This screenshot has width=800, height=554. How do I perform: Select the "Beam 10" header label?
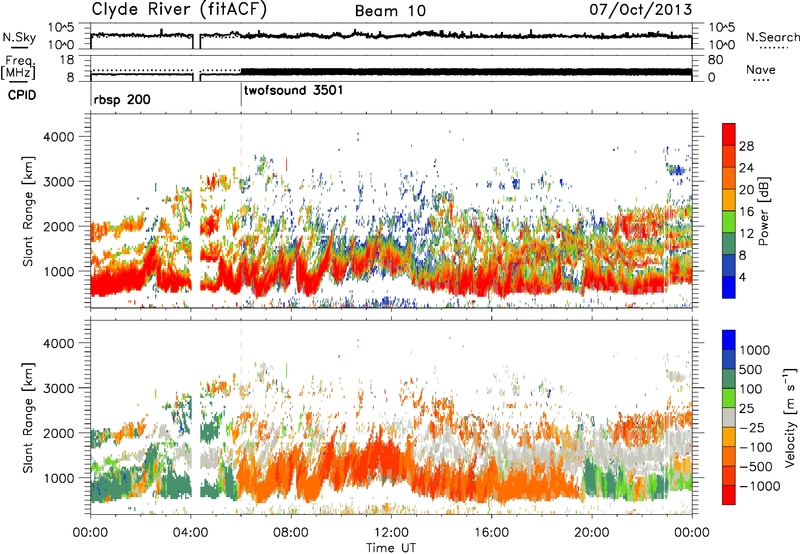point(390,11)
